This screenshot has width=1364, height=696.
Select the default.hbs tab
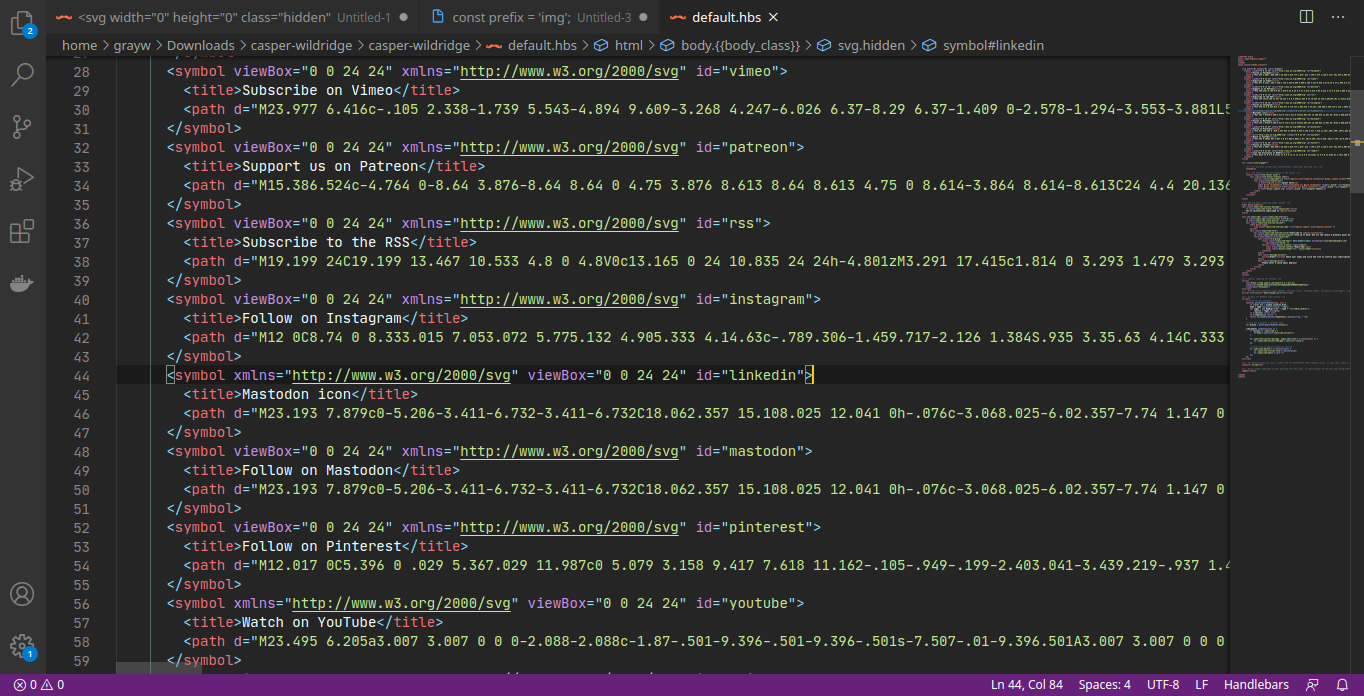pos(725,17)
